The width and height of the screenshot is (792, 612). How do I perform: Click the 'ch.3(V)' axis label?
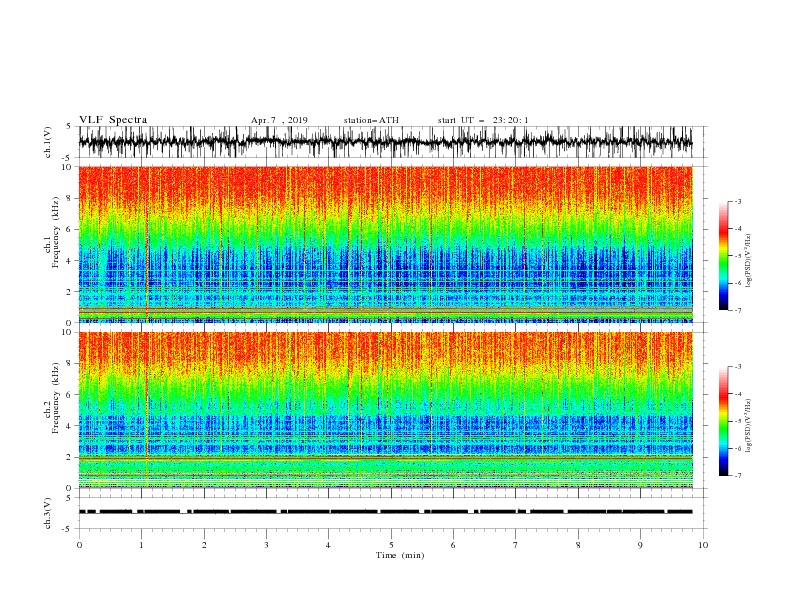(x=48, y=513)
